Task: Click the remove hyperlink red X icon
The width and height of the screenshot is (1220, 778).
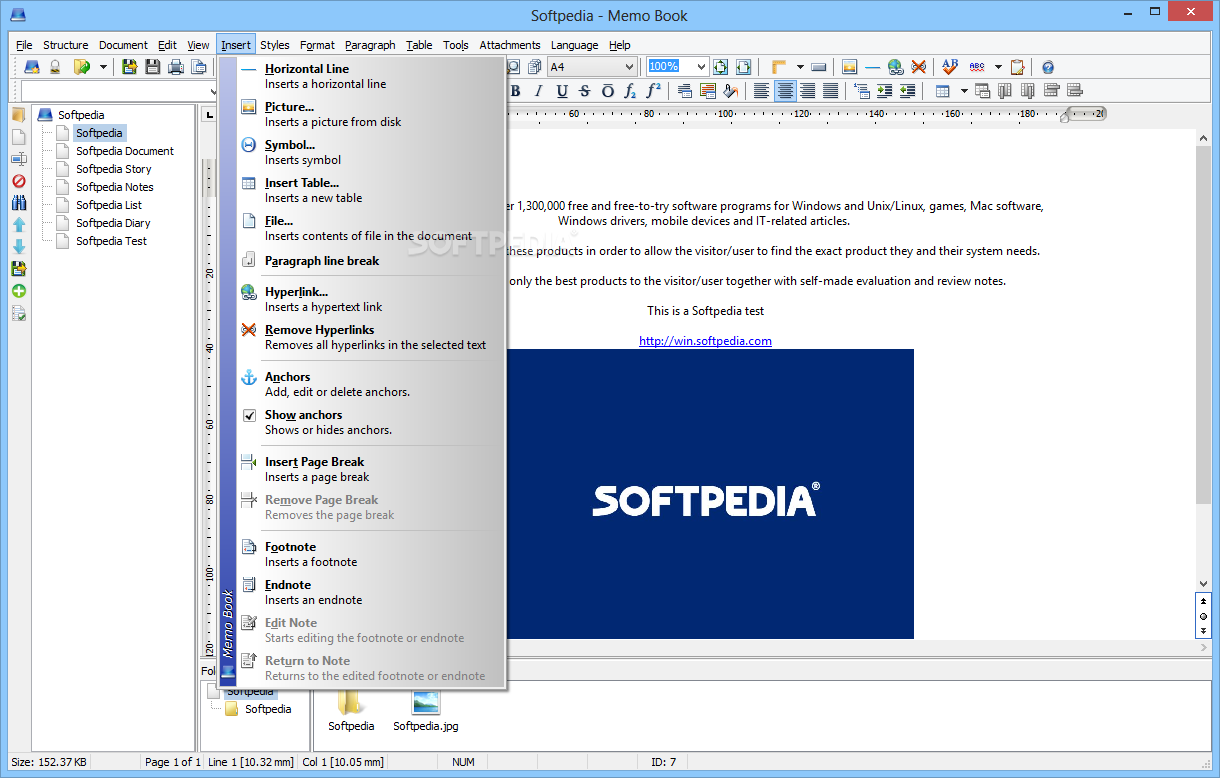Action: [918, 67]
